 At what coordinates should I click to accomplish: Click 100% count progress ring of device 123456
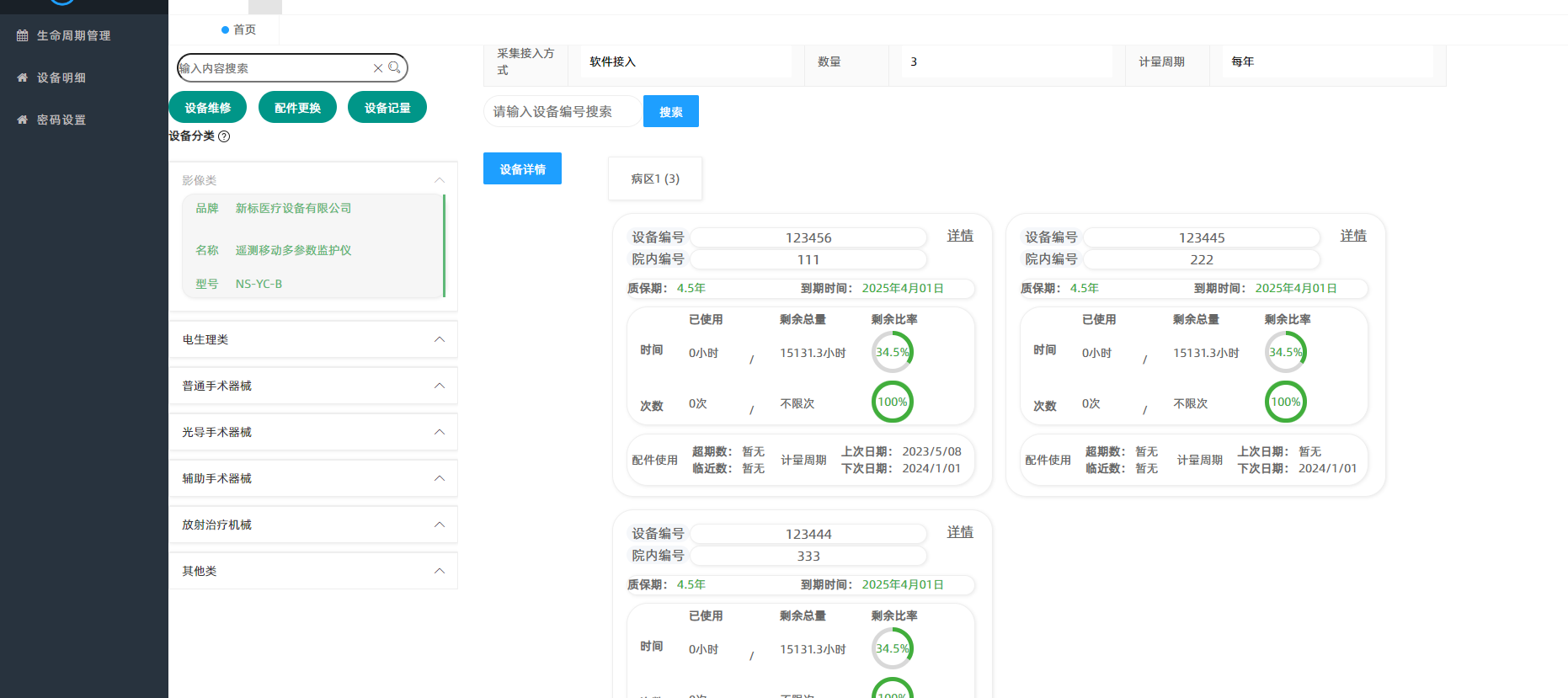tap(893, 402)
